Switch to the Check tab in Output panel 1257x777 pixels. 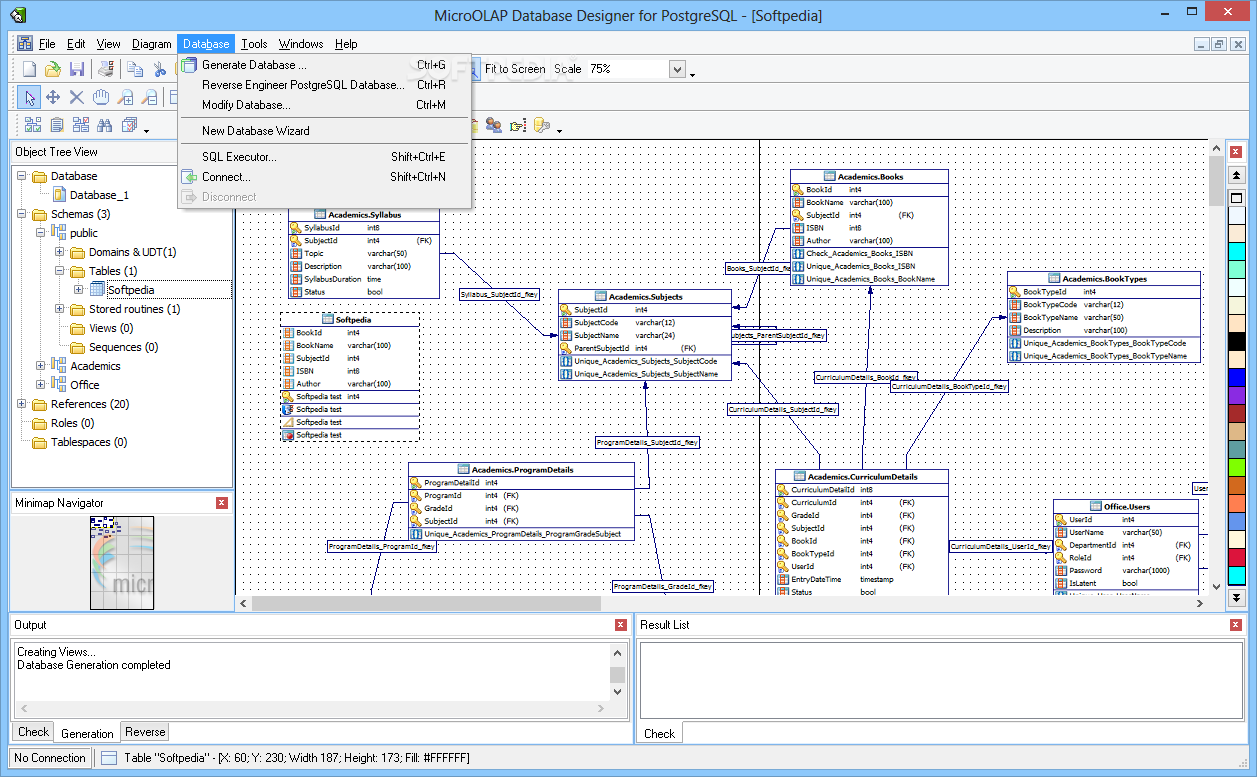tap(33, 732)
